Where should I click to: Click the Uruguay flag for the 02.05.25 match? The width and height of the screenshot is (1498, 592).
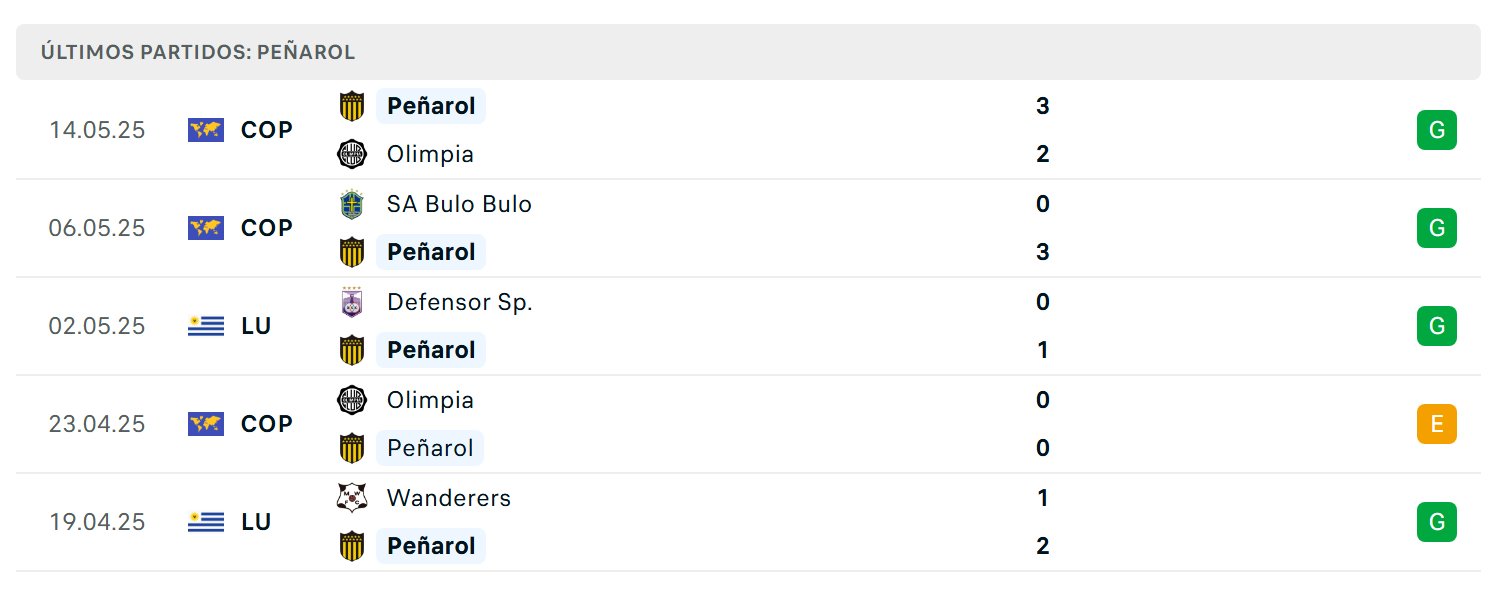pos(206,326)
